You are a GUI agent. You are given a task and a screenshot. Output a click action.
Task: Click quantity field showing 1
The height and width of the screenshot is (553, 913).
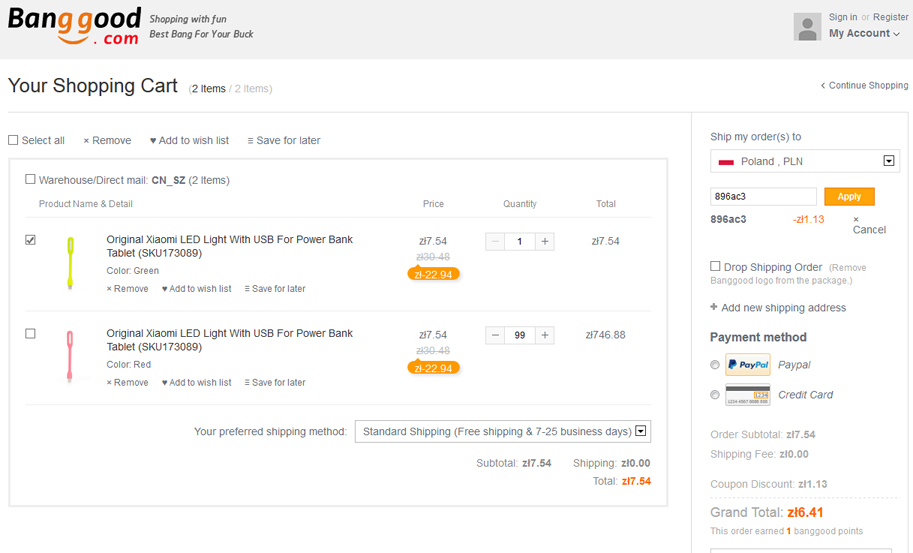coord(520,242)
